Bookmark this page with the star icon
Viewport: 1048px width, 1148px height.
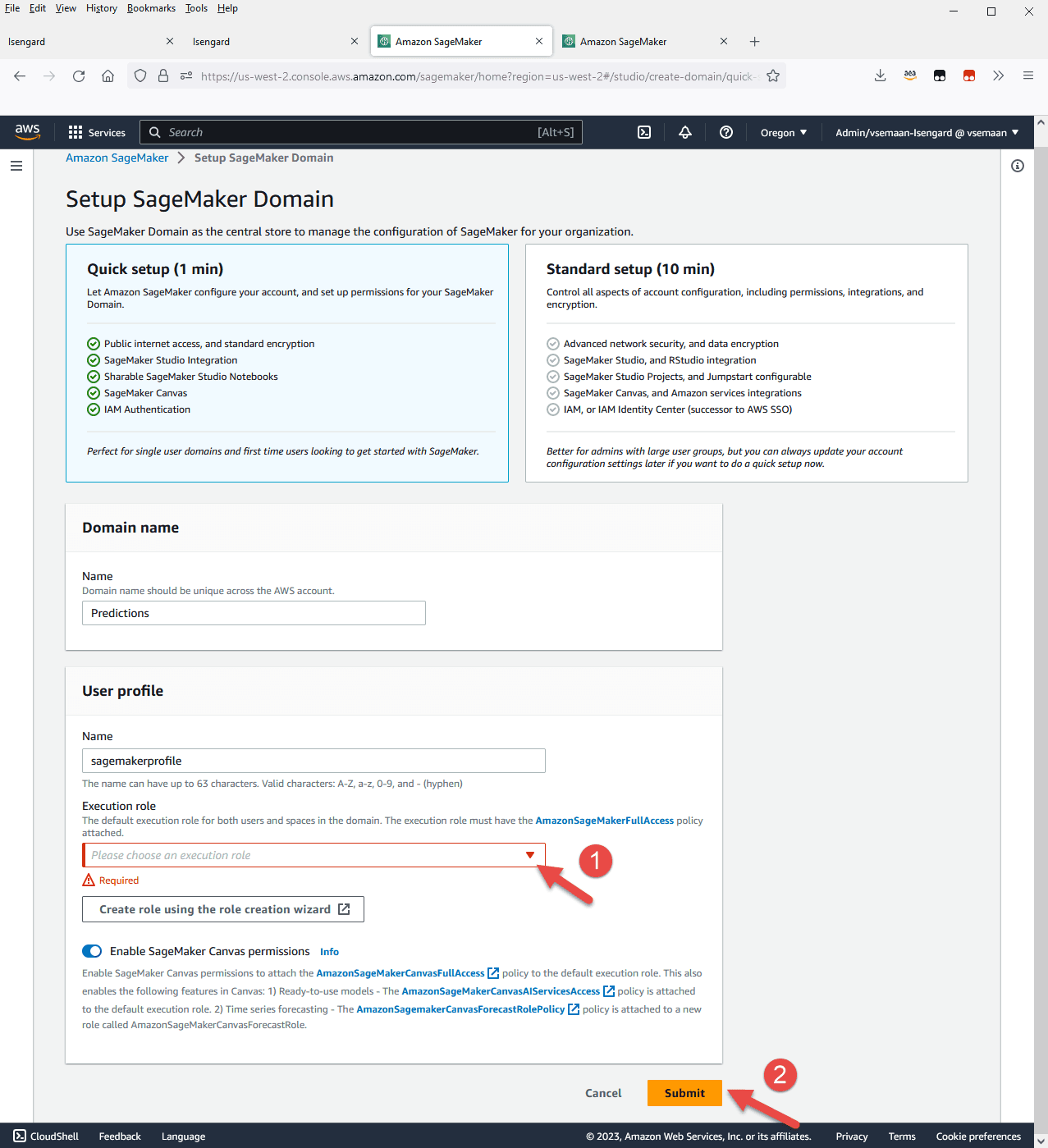coord(773,76)
